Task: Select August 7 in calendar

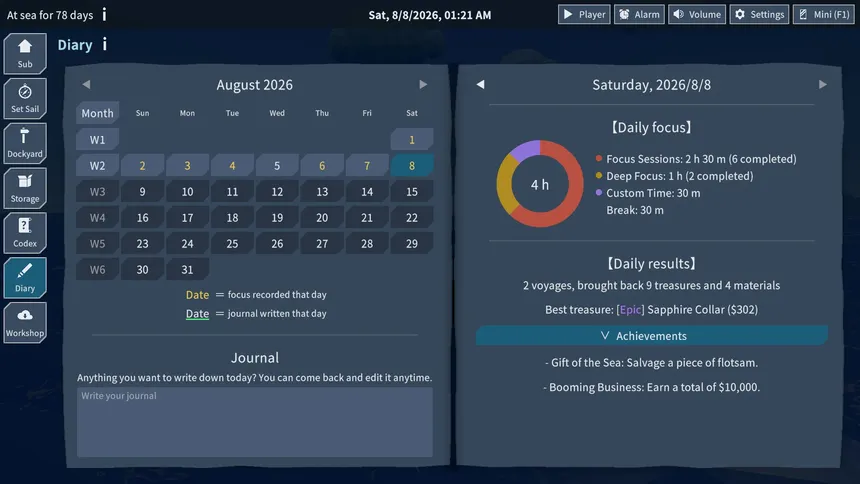Action: point(367,166)
